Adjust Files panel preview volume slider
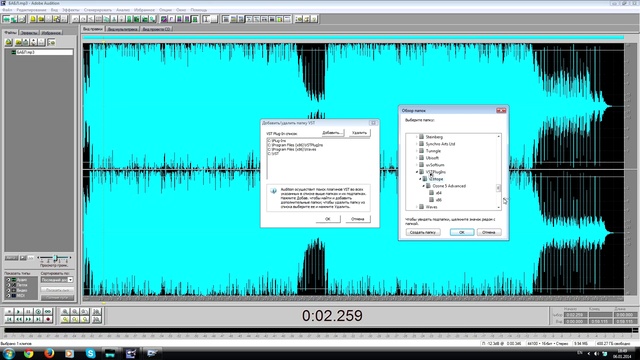The width and height of the screenshot is (640, 360). 55,258
